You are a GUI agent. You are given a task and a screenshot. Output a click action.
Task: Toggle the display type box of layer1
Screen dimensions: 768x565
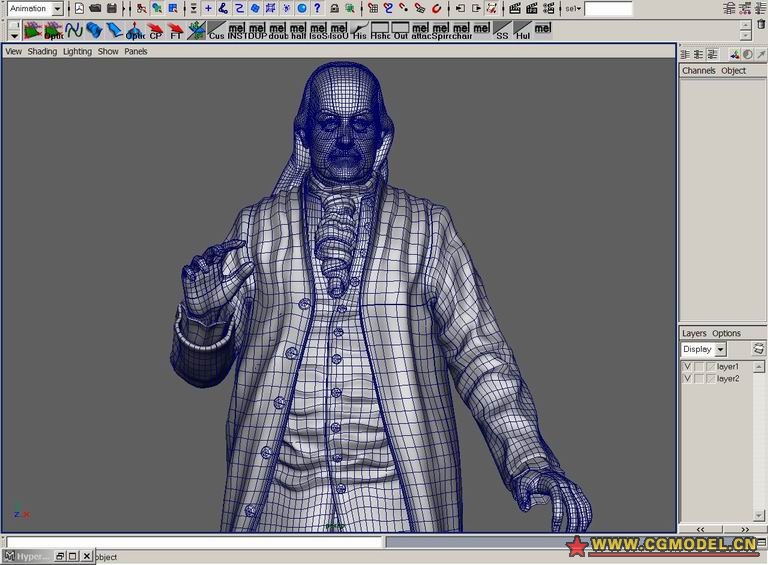(699, 367)
